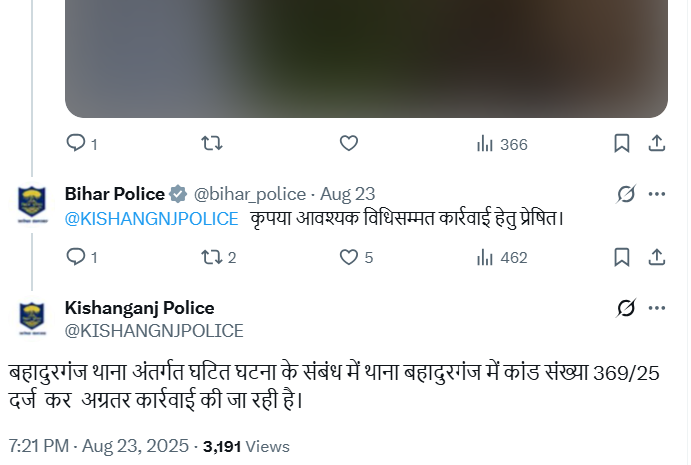The width and height of the screenshot is (691, 465).
Task: Open more options for Kishanganj Police tweet
Action: 657,308
